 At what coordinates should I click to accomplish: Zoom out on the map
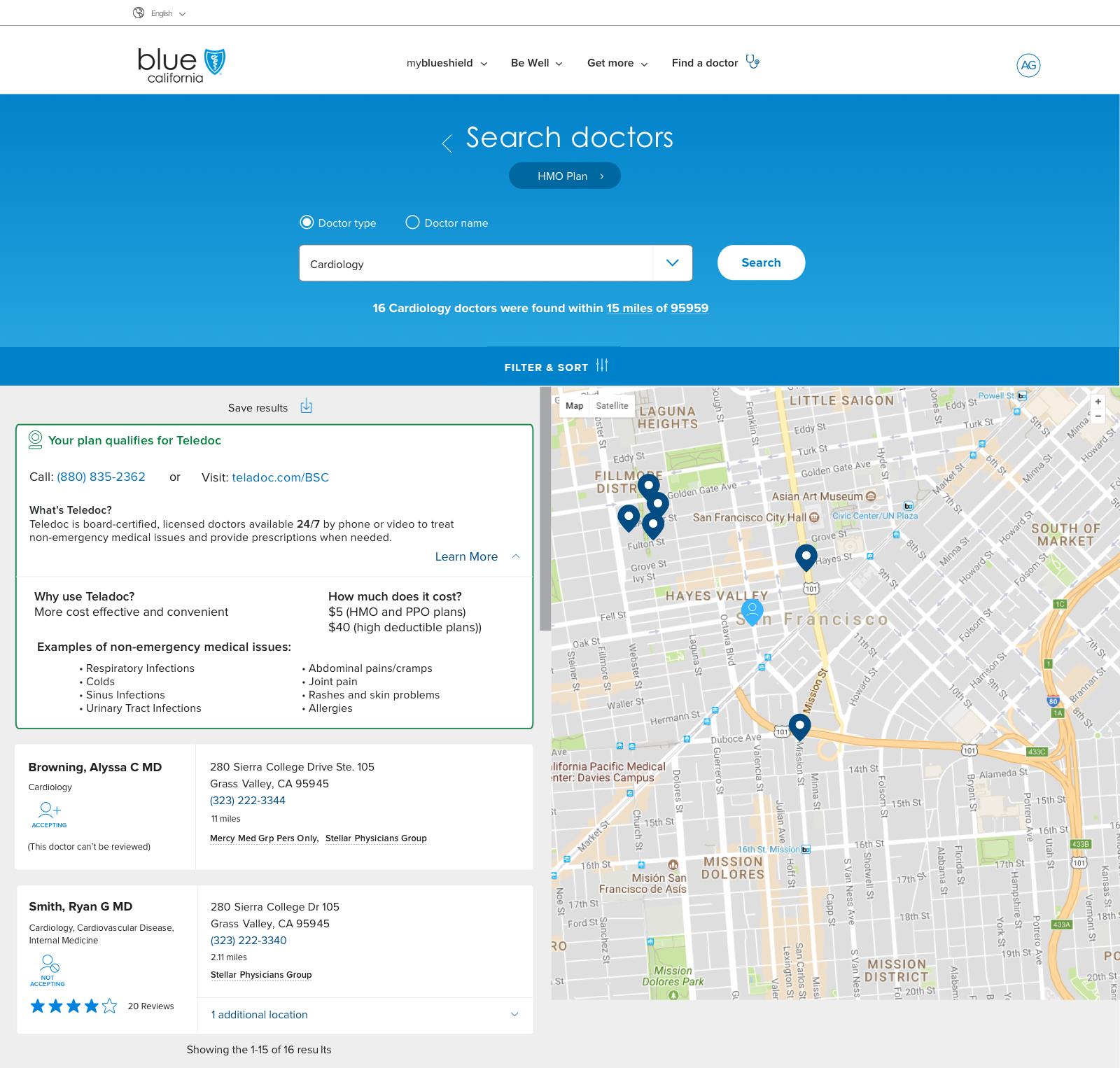1098,416
